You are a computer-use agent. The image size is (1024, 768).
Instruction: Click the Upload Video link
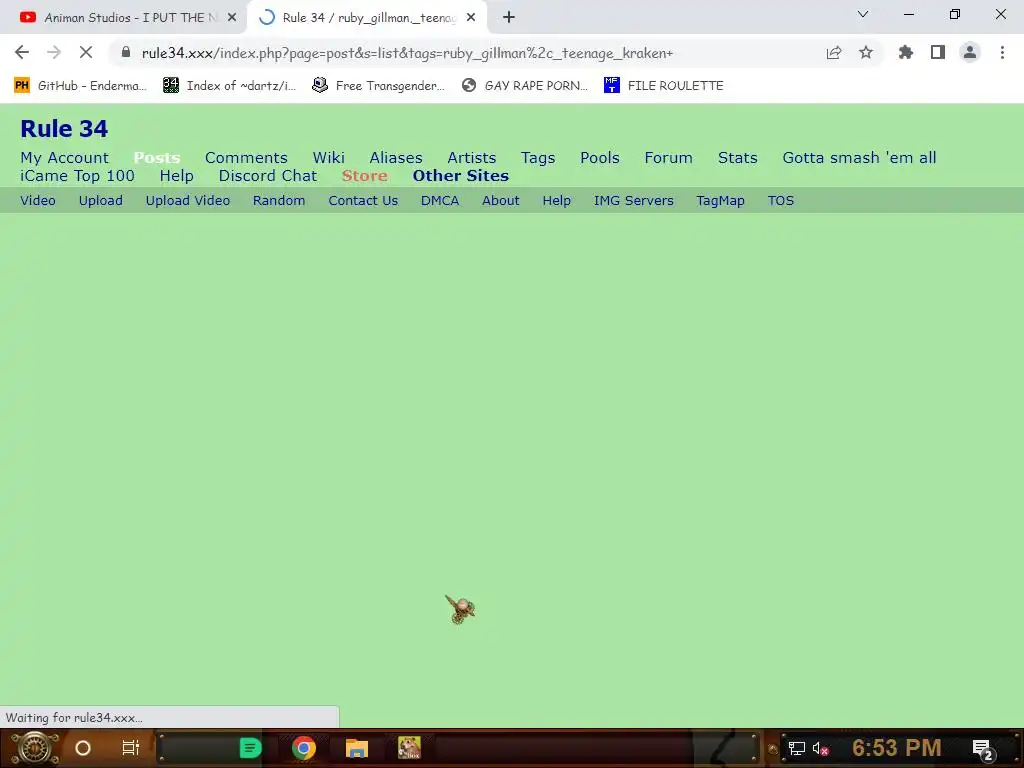tap(187, 200)
